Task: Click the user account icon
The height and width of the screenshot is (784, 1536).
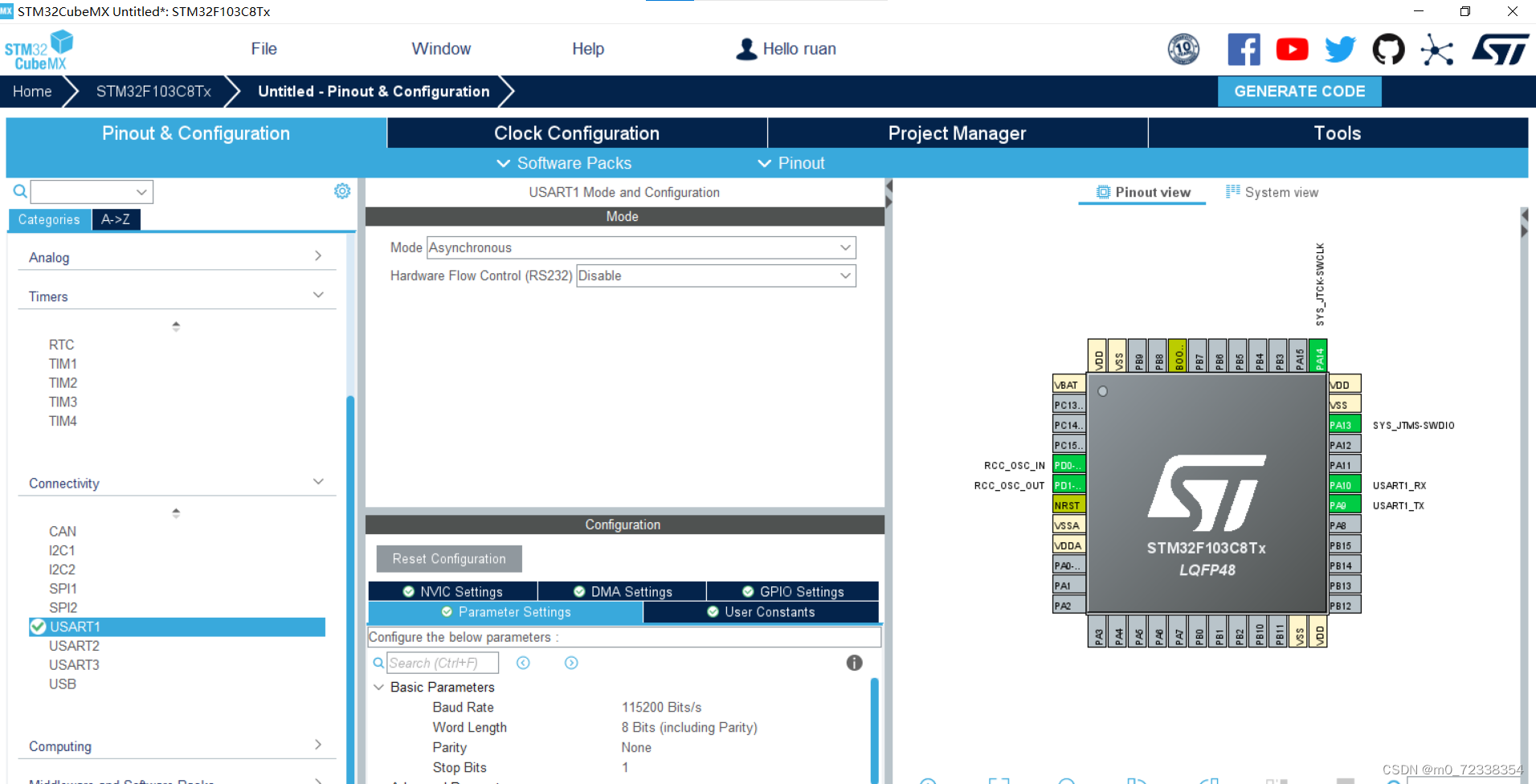Action: [x=746, y=49]
